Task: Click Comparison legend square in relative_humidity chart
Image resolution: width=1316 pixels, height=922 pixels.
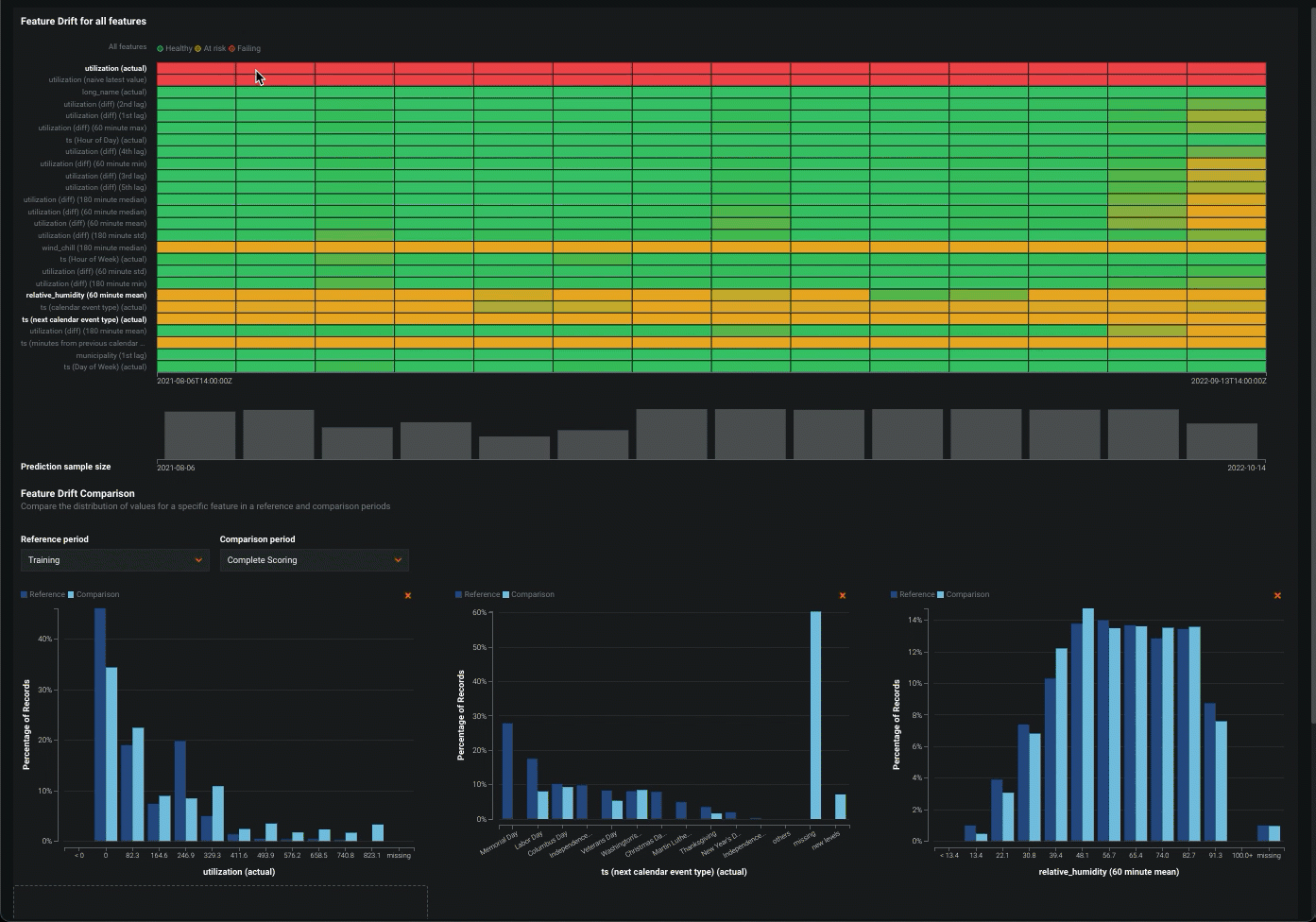Action: 941,595
